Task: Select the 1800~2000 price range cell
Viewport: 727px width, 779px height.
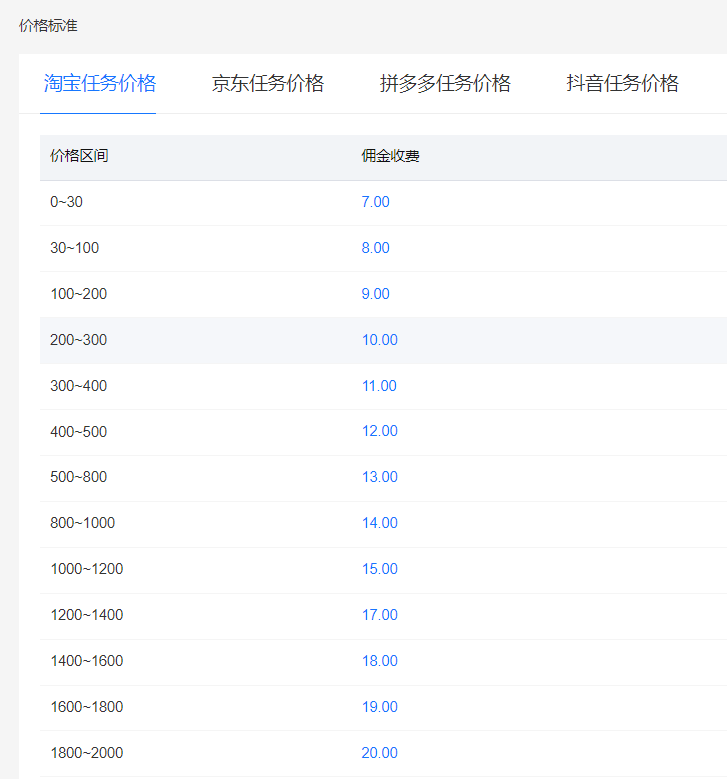Action: 86,753
